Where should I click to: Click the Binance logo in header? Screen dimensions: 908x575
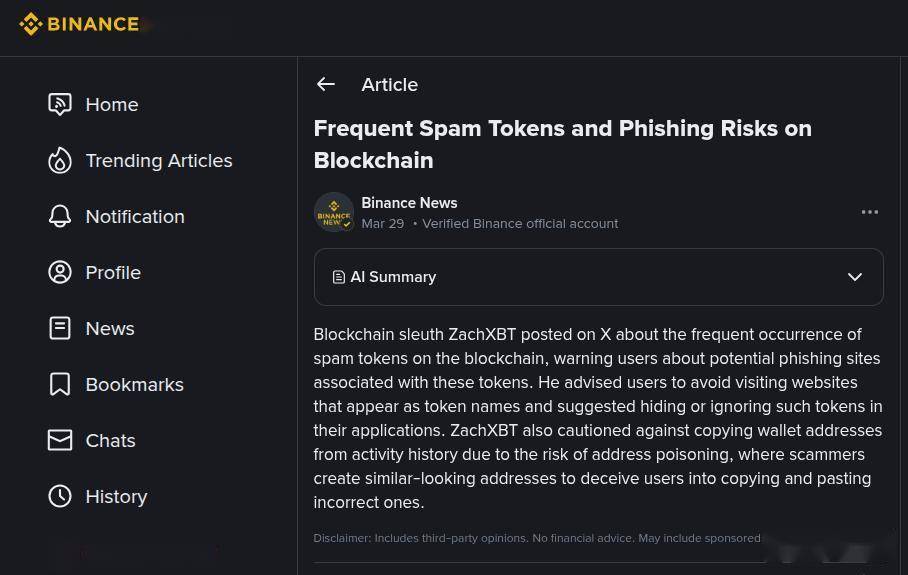(x=79, y=24)
